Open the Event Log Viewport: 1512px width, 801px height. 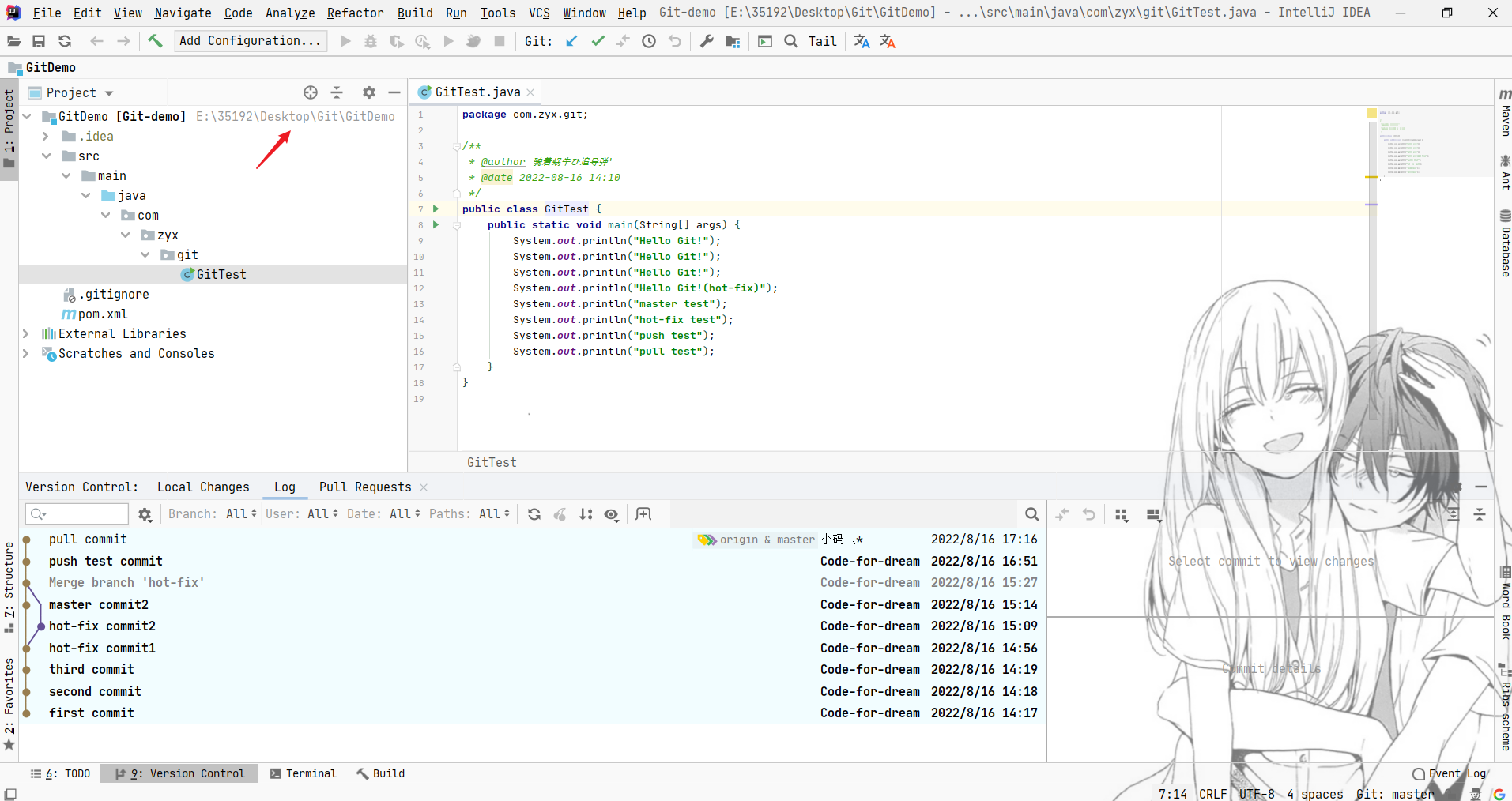[x=1450, y=773]
